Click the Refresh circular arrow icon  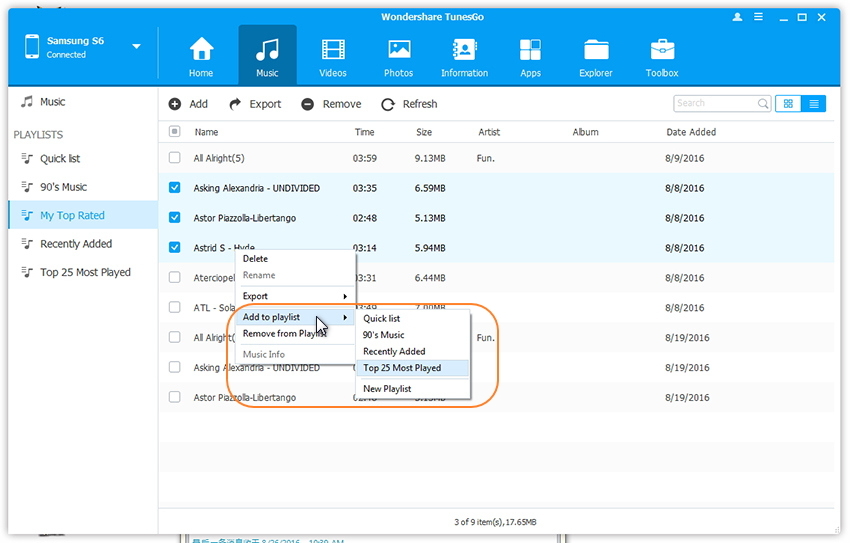(x=388, y=104)
